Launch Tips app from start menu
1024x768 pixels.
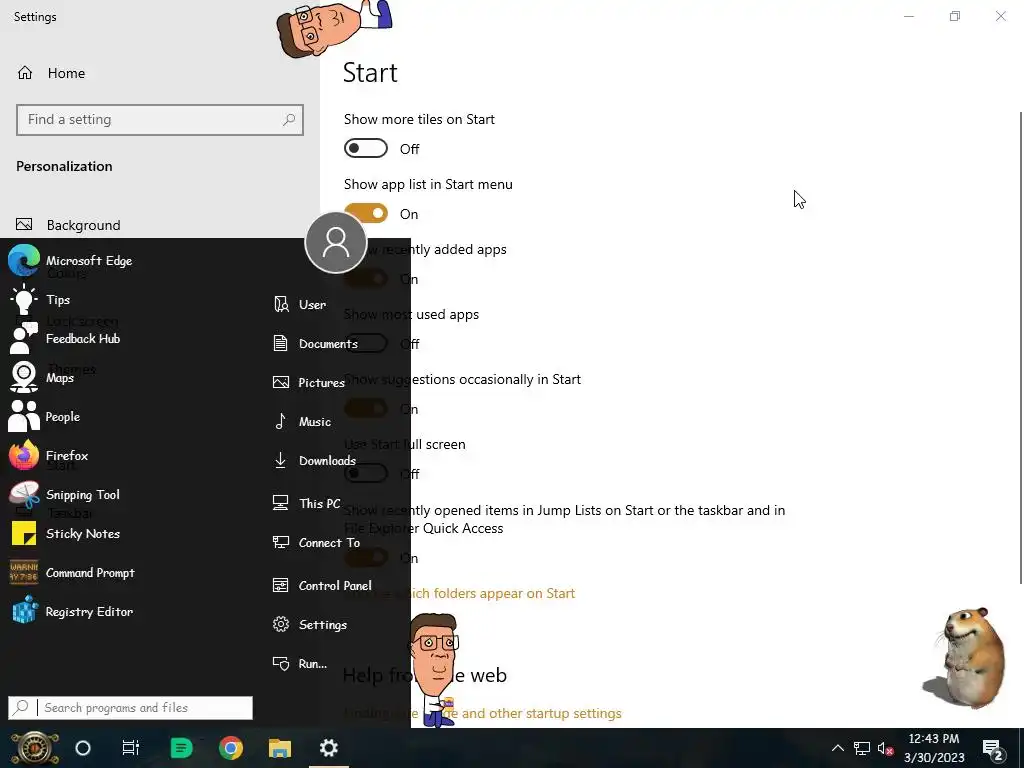(x=40, y=300)
